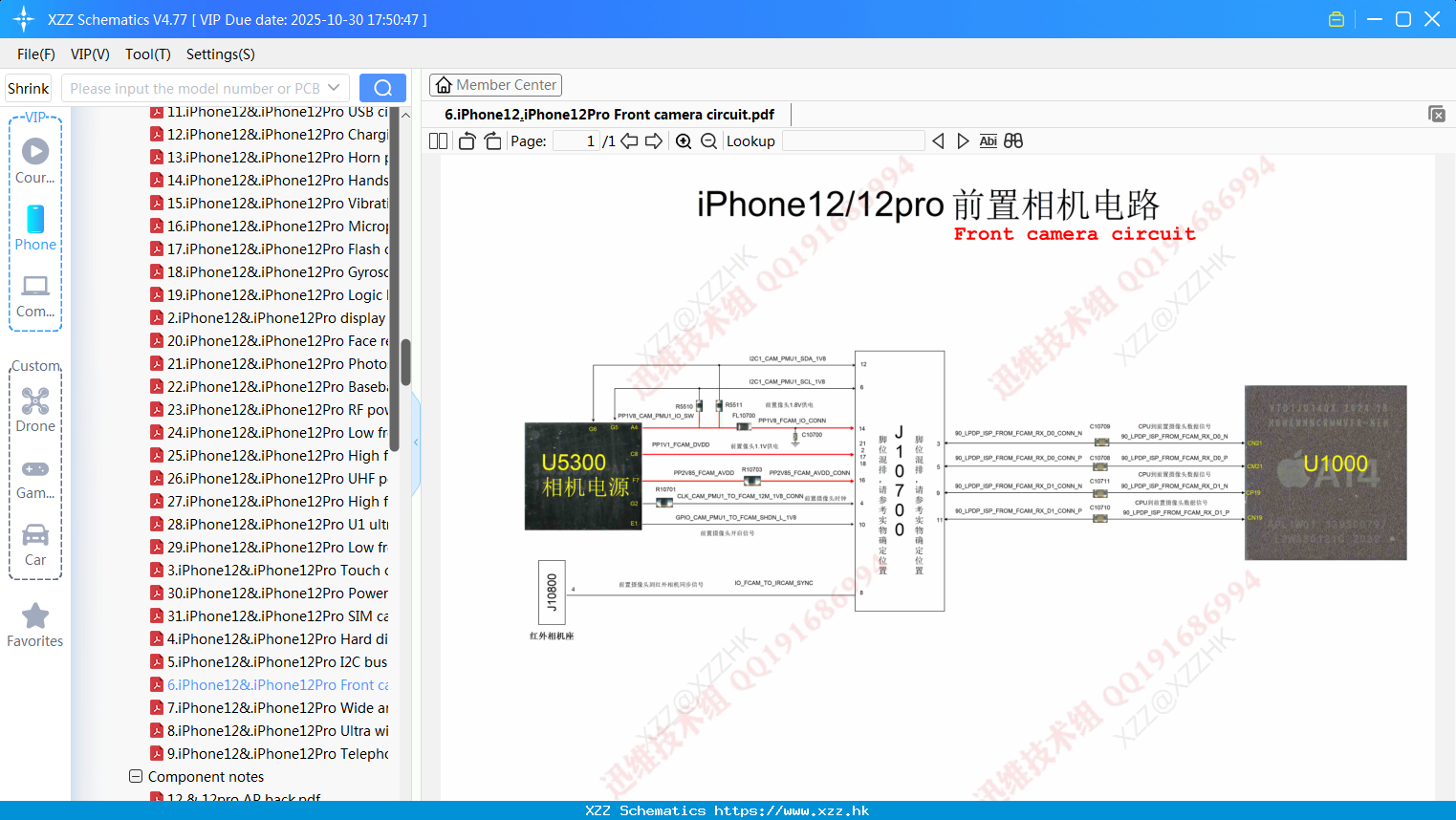Image resolution: width=1456 pixels, height=820 pixels.
Task: Open the Car category
Action: 35,545
